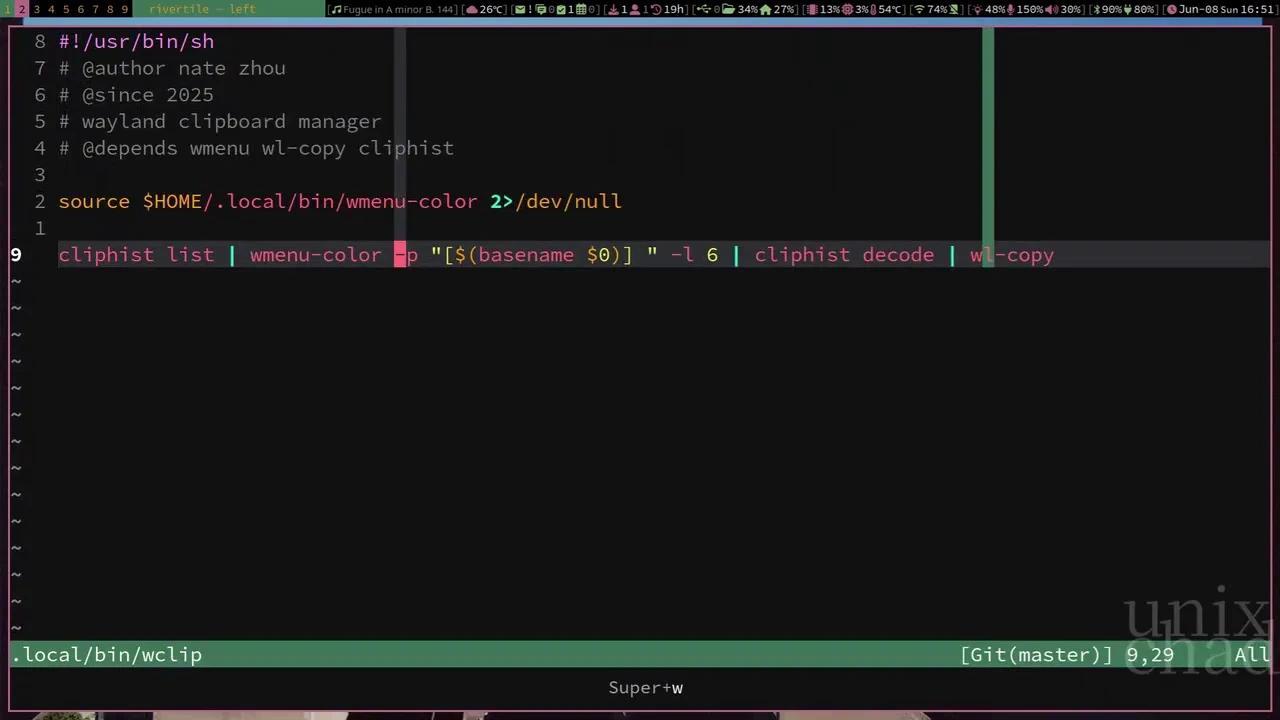The height and width of the screenshot is (720, 1280).
Task: Click 'source' keyword in the script
Action: pyautogui.click(x=94, y=202)
